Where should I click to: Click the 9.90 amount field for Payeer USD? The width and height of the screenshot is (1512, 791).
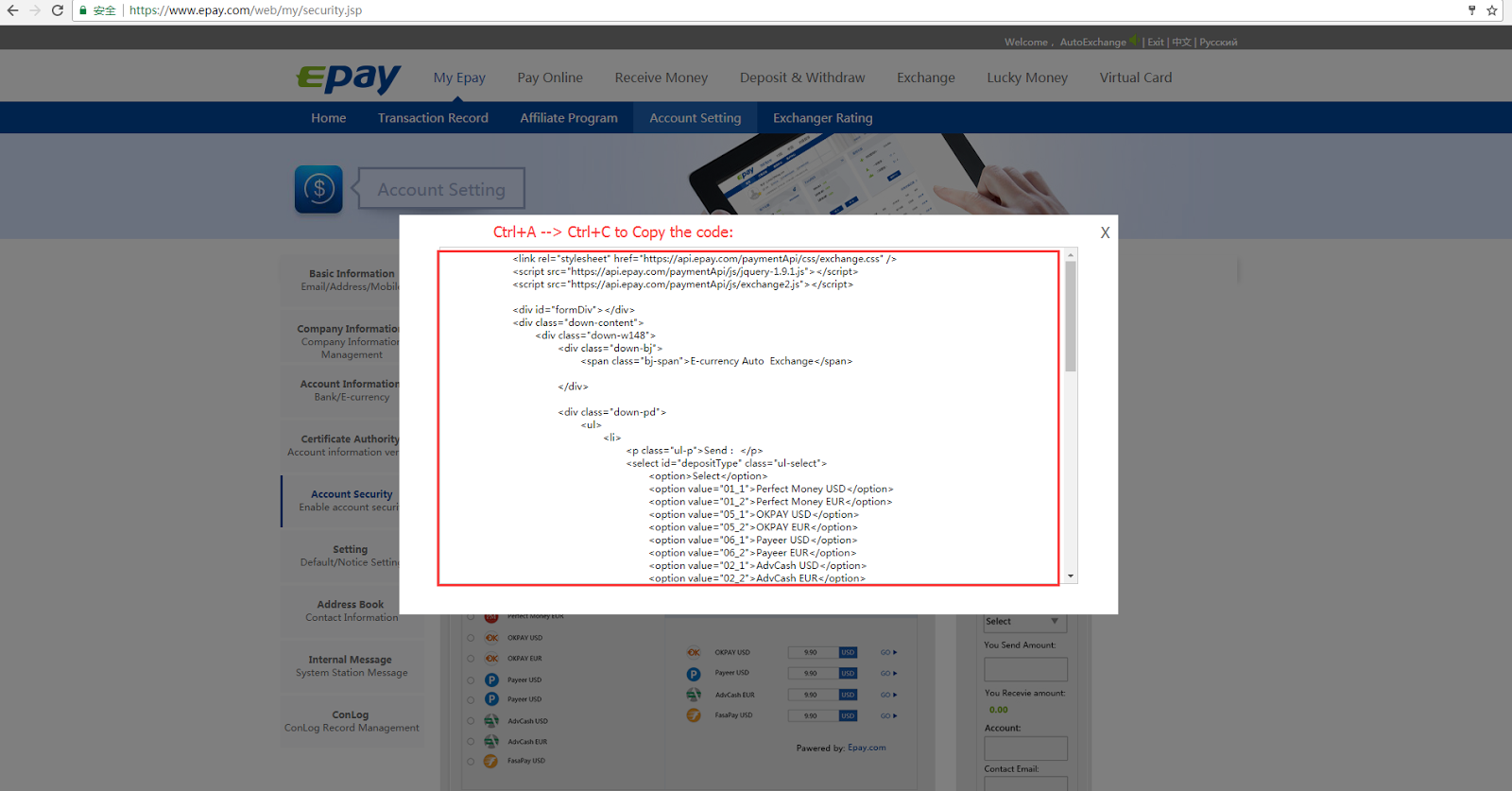point(812,674)
